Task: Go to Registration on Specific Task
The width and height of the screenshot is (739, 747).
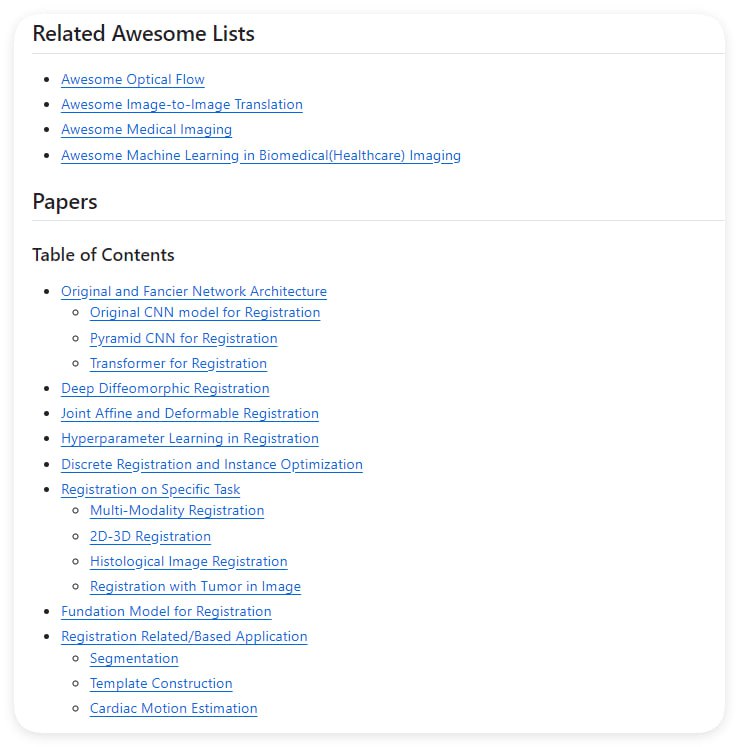Action: point(150,489)
